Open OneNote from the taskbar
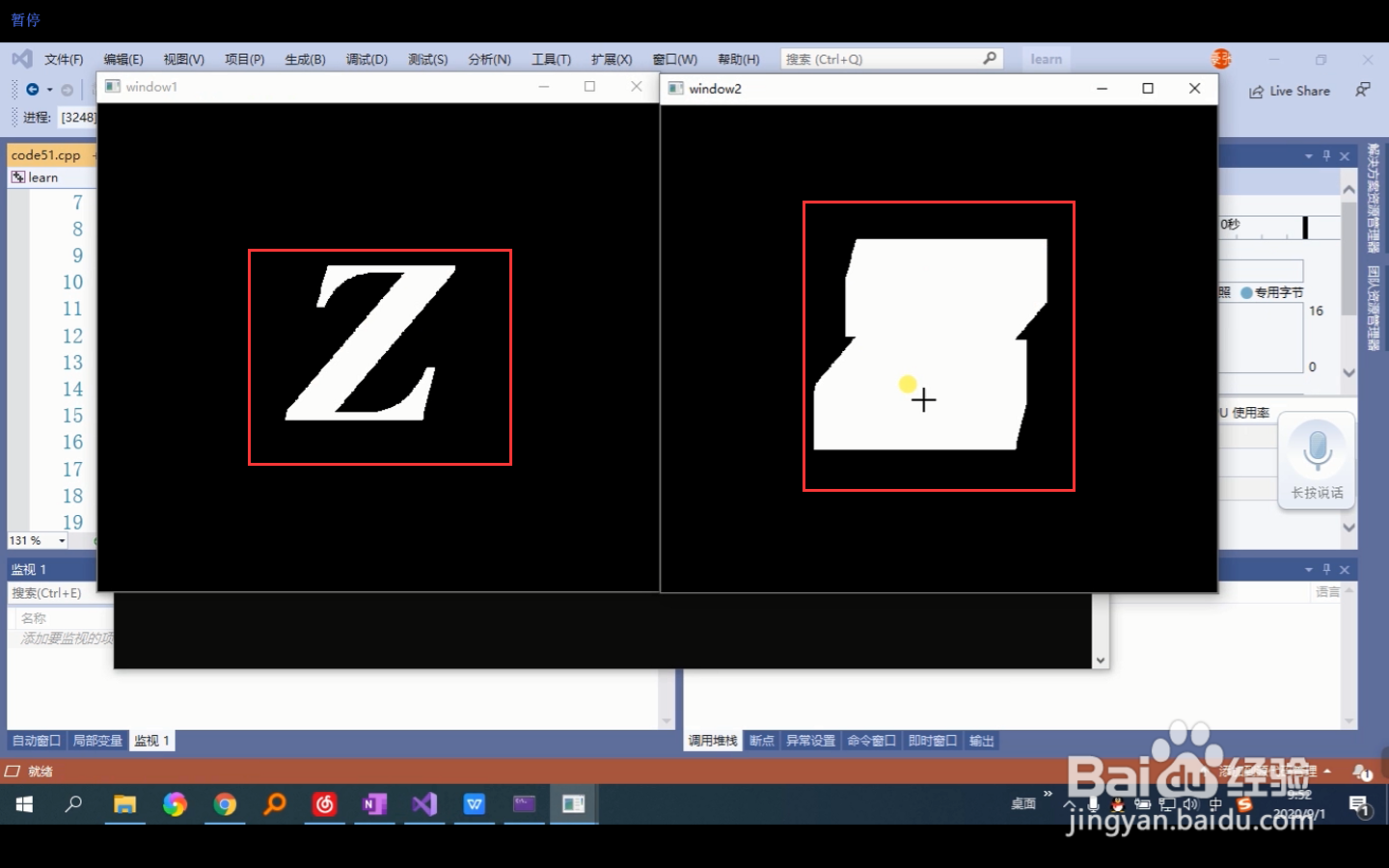Screen dimensions: 1389x868 375,804
